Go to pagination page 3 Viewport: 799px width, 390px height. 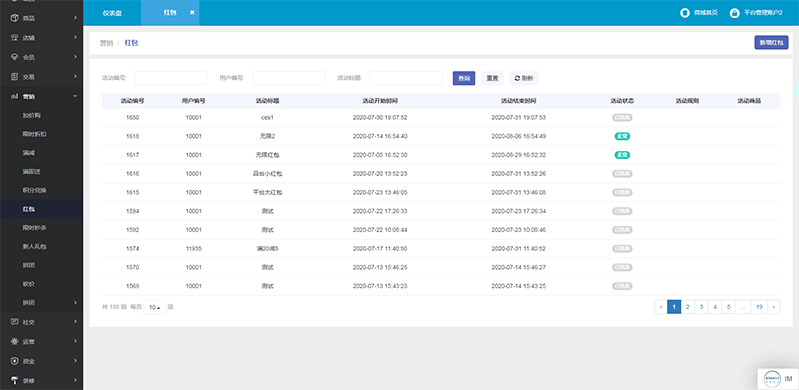click(x=701, y=307)
